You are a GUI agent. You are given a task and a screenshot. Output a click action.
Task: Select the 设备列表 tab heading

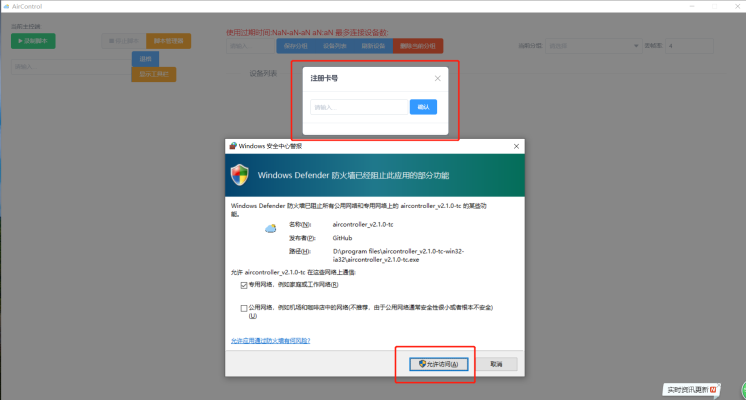tap(263, 73)
